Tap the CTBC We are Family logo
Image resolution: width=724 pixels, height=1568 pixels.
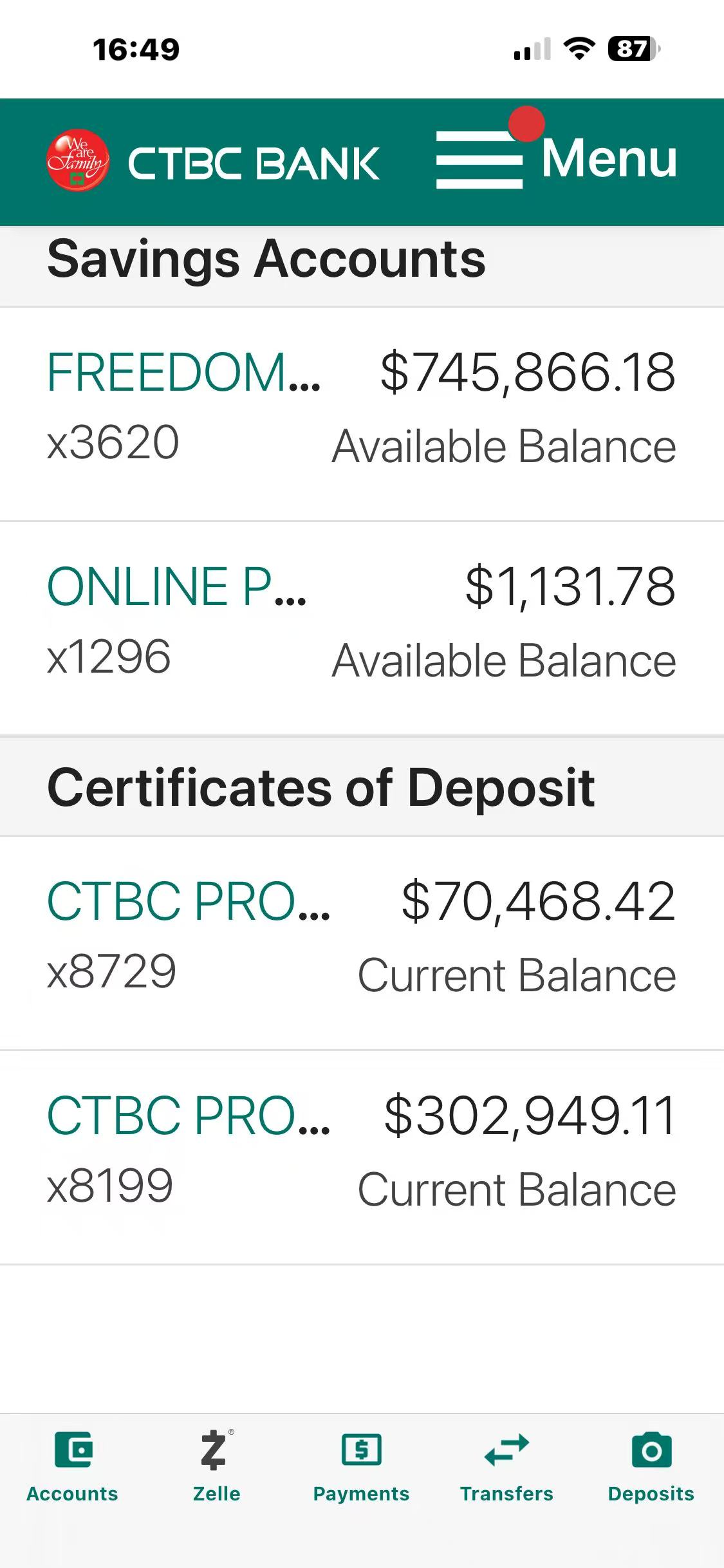(78, 161)
